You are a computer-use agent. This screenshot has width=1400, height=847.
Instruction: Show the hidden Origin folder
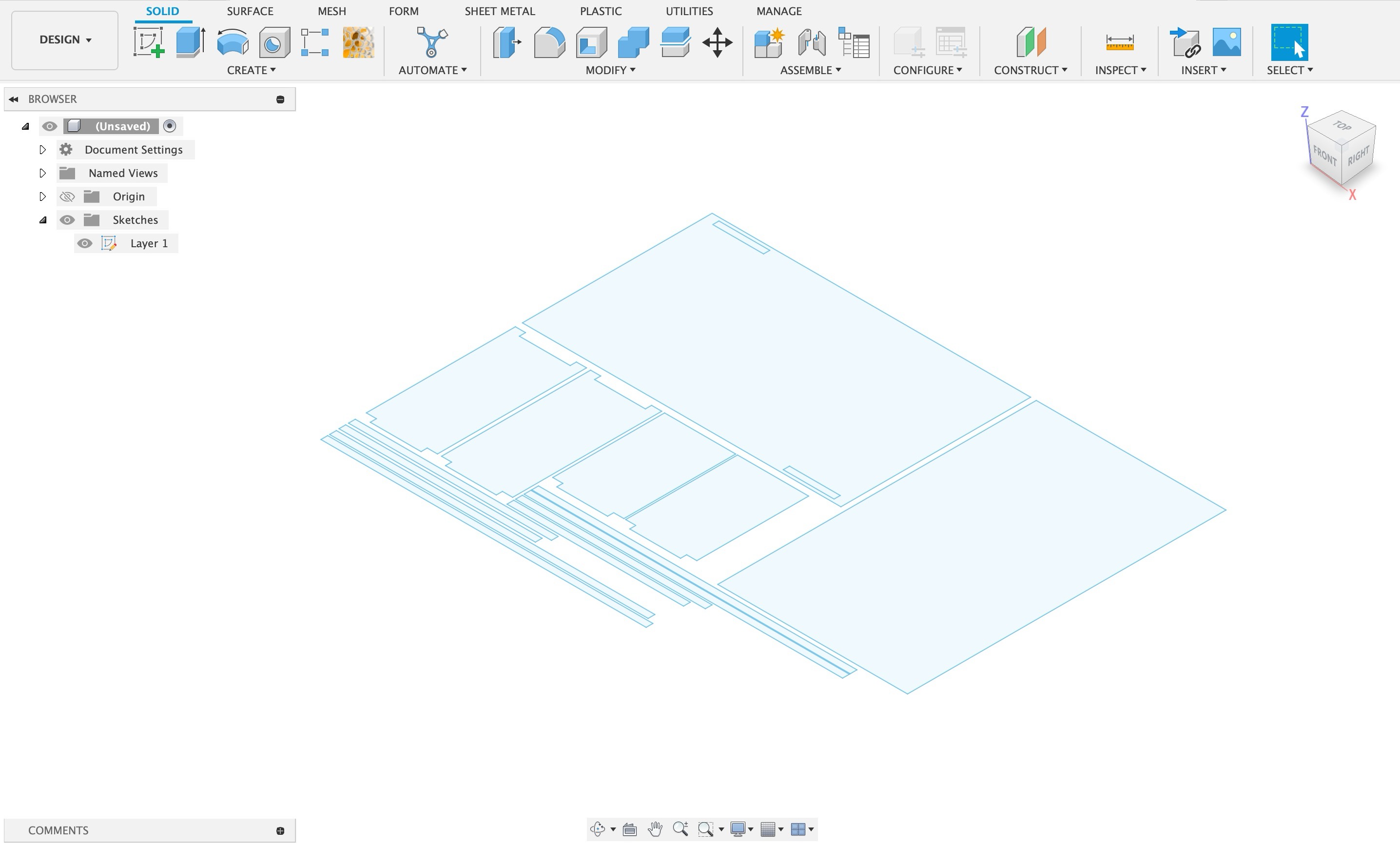[x=67, y=197]
